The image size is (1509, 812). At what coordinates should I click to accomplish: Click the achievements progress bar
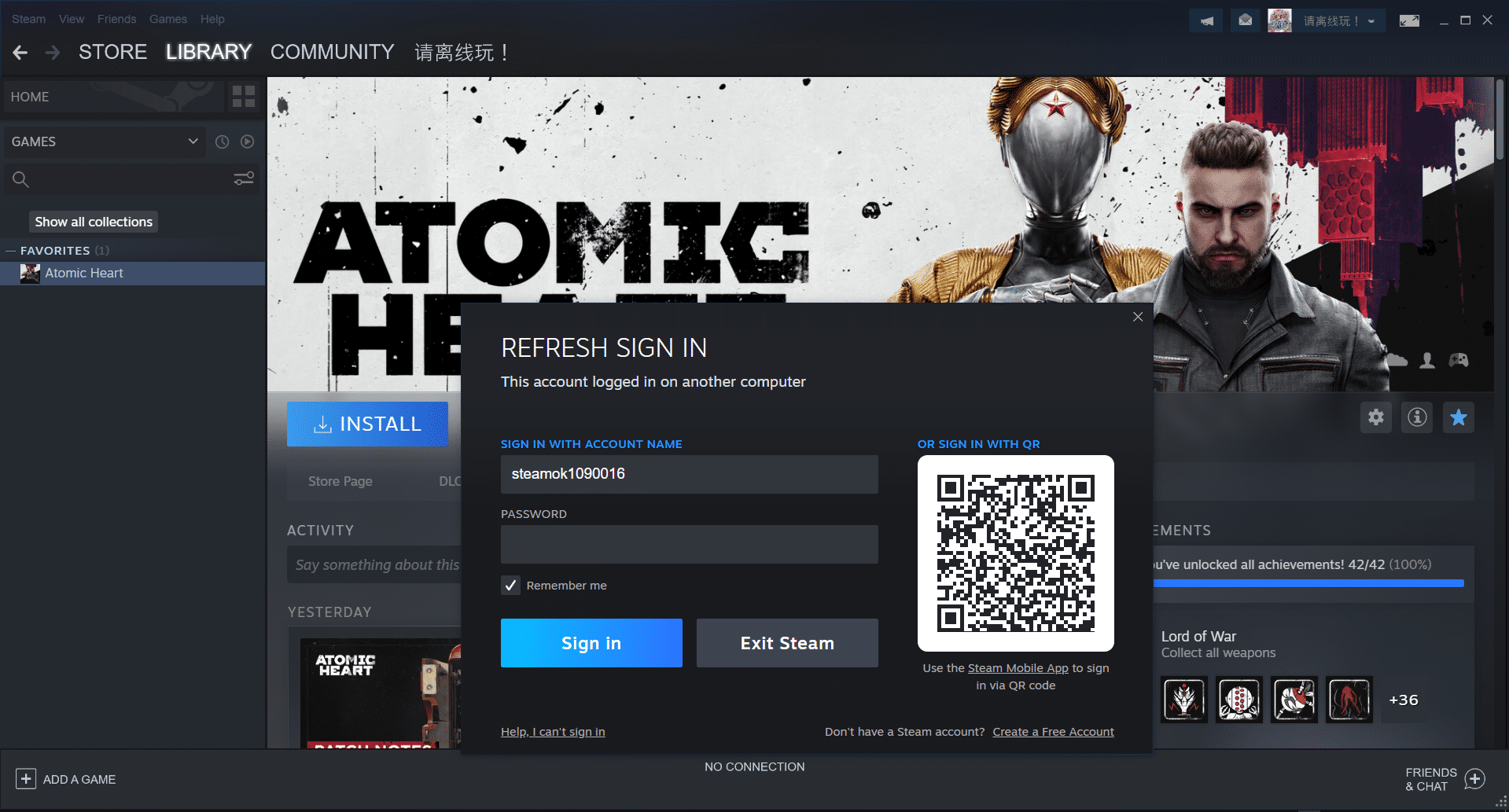1308,583
